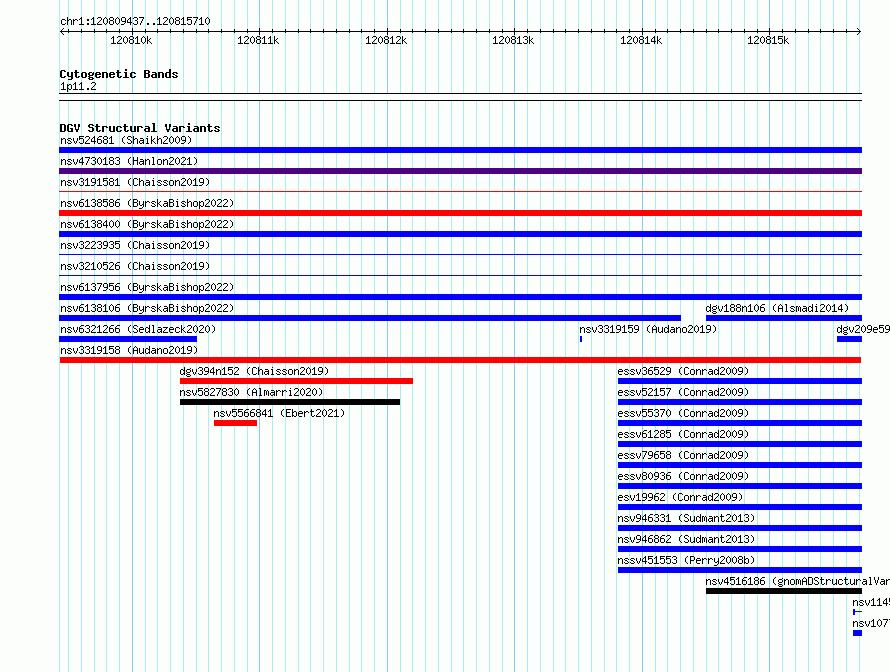Click the 120811k ruler tick label
Viewport: 890px width, 672px height.
[258, 40]
